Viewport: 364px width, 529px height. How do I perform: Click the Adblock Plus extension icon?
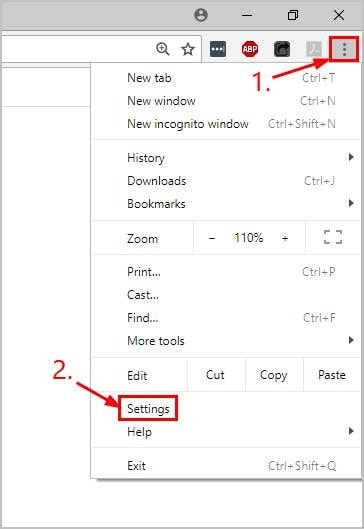tap(250, 49)
